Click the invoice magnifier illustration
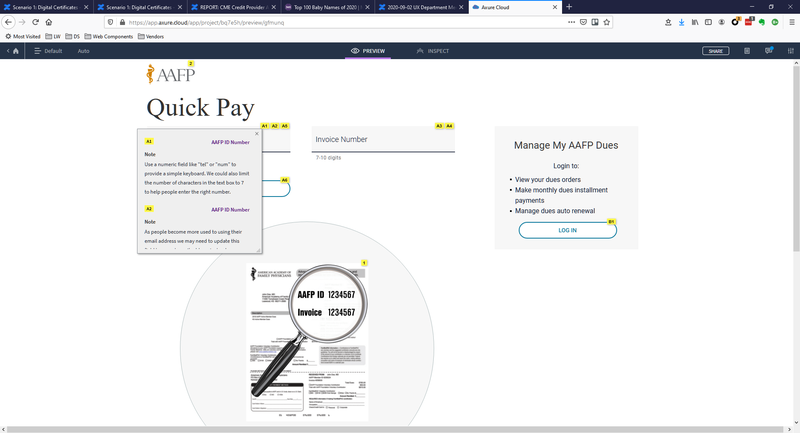This screenshot has width=800, height=433. click(307, 342)
